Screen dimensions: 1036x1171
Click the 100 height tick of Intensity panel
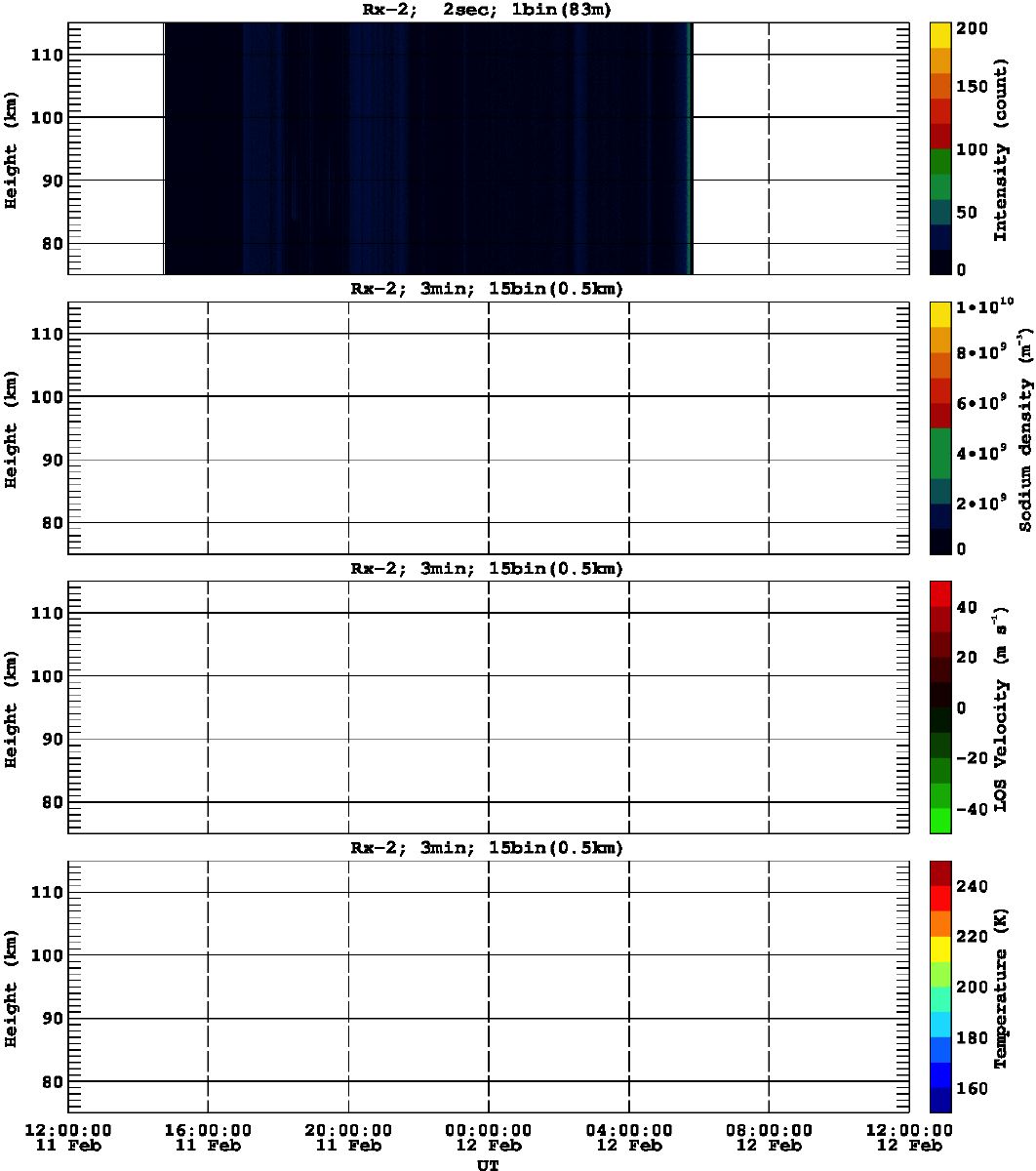[x=47, y=117]
